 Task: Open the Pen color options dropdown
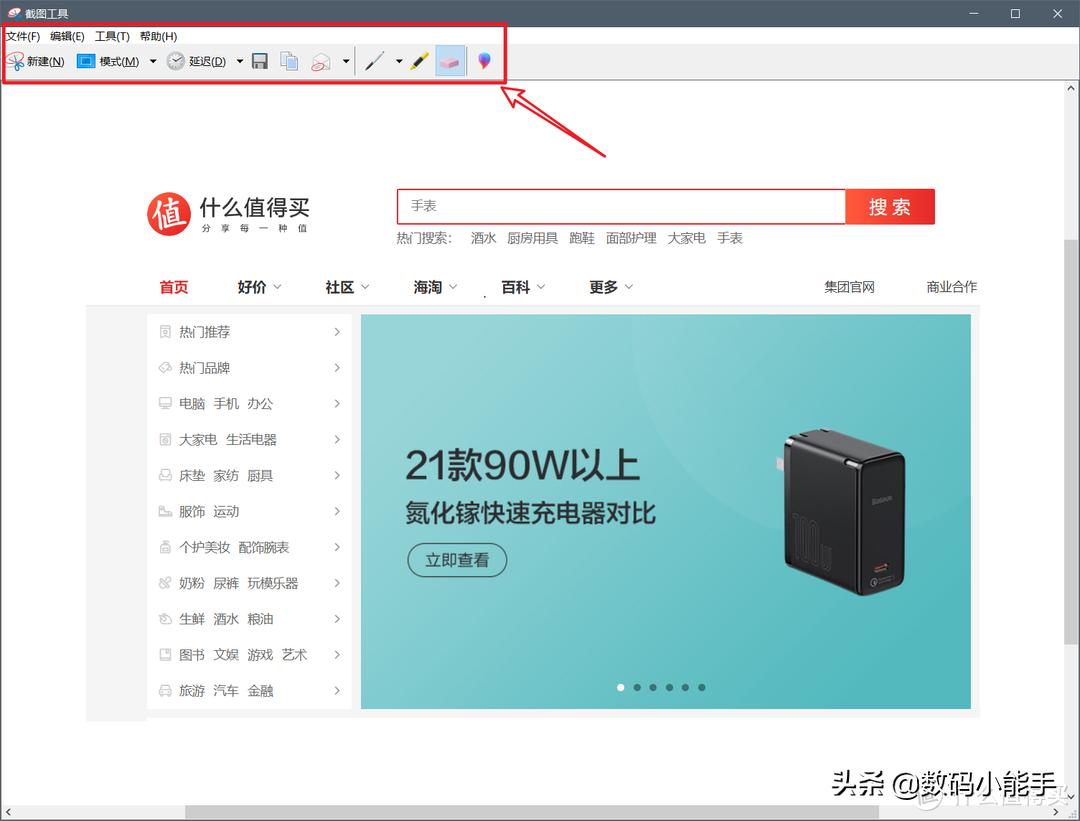click(x=398, y=60)
